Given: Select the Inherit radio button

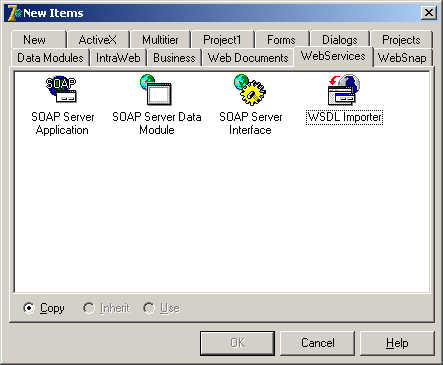Looking at the screenshot, I should pyautogui.click(x=89, y=308).
